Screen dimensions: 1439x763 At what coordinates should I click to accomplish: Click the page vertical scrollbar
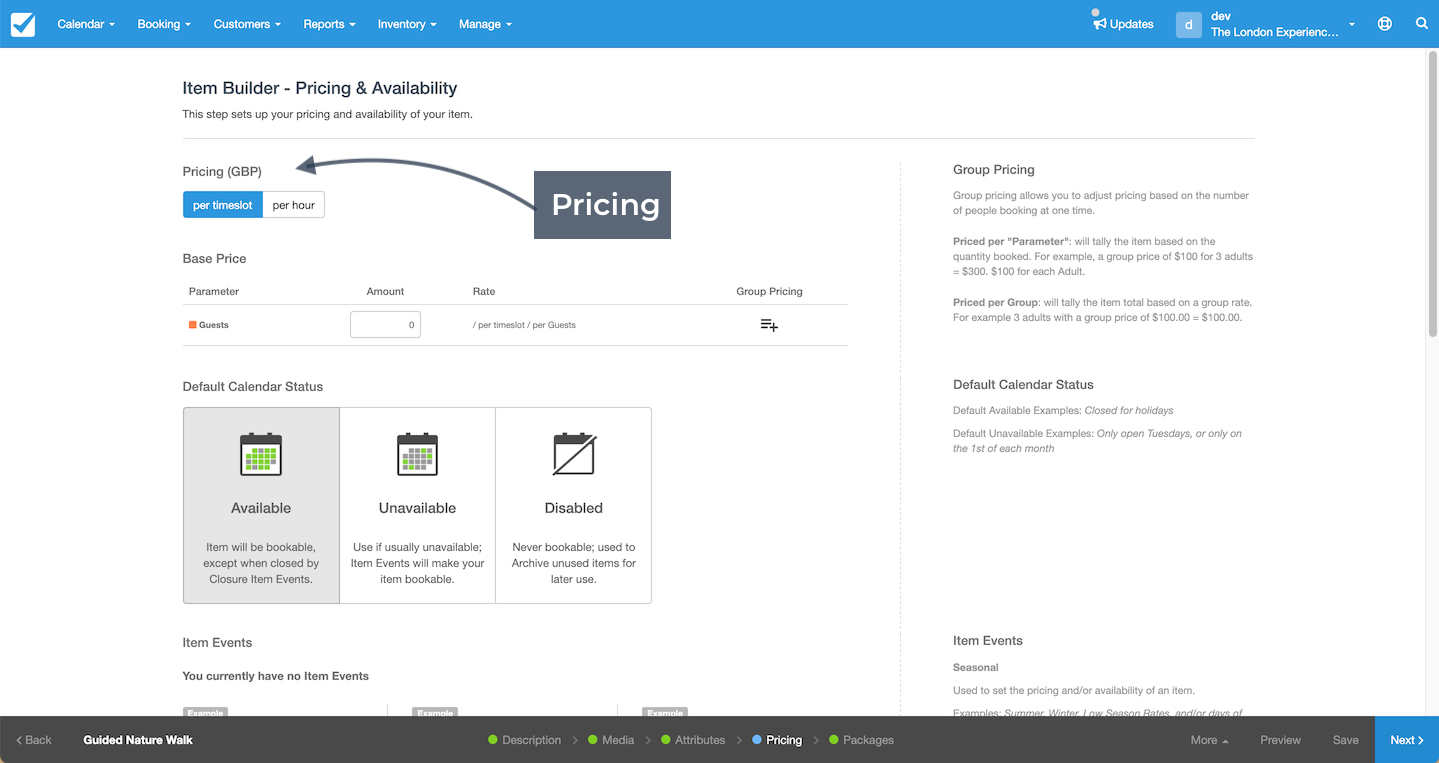1432,195
